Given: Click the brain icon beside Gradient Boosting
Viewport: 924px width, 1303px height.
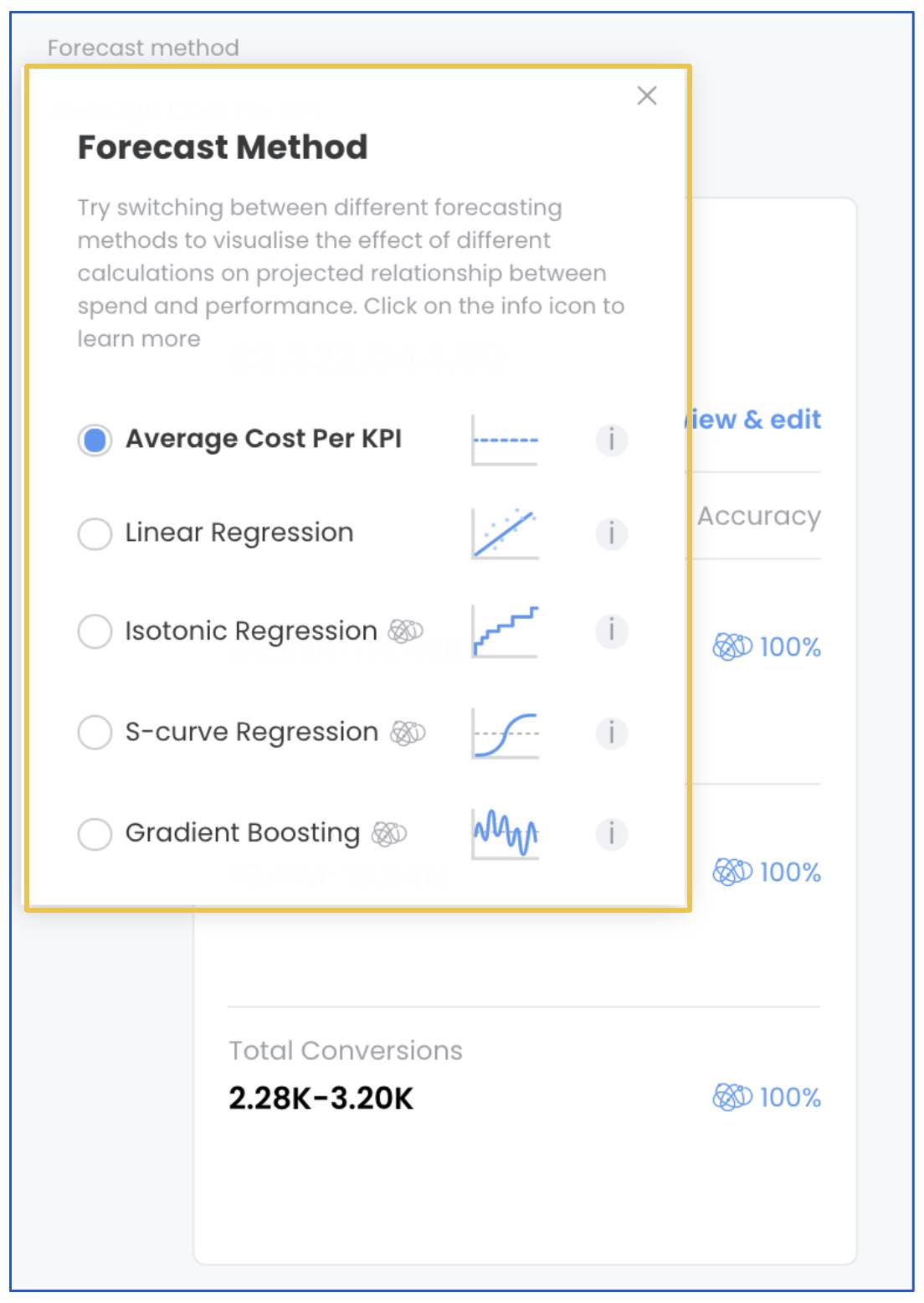Looking at the screenshot, I should 389,833.
